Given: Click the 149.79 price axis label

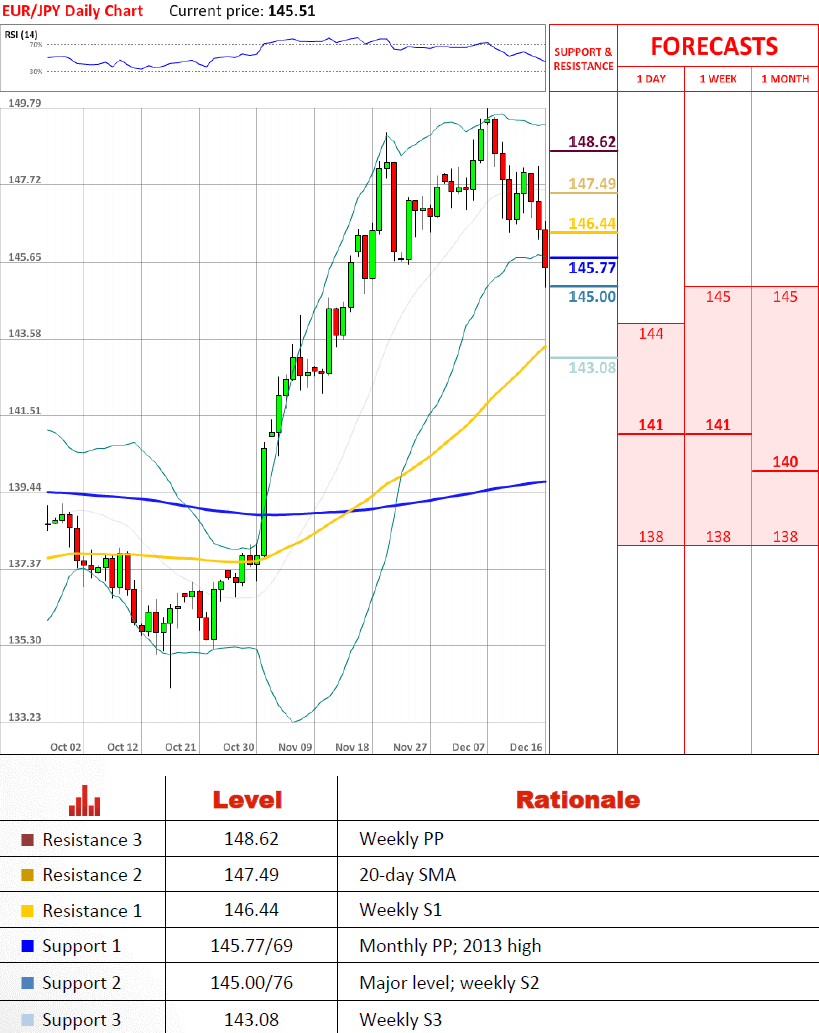Looking at the screenshot, I should (x=24, y=103).
